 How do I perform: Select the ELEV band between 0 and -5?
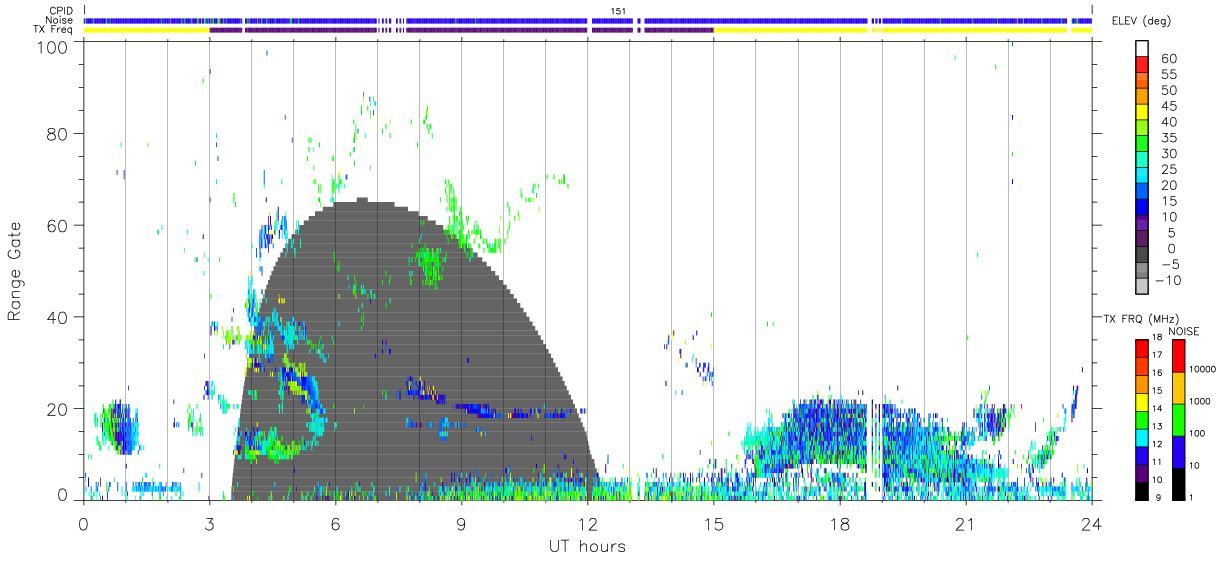(x=1143, y=256)
